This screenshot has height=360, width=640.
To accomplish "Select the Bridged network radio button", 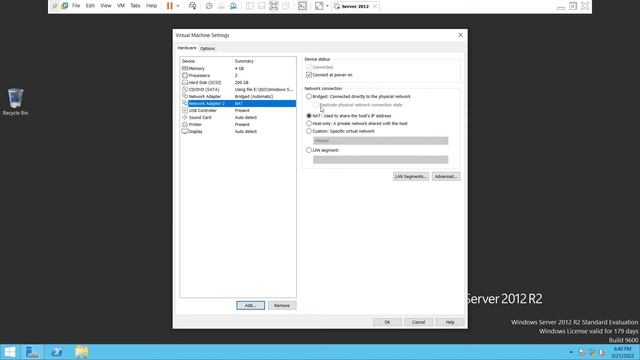I will coord(309,97).
